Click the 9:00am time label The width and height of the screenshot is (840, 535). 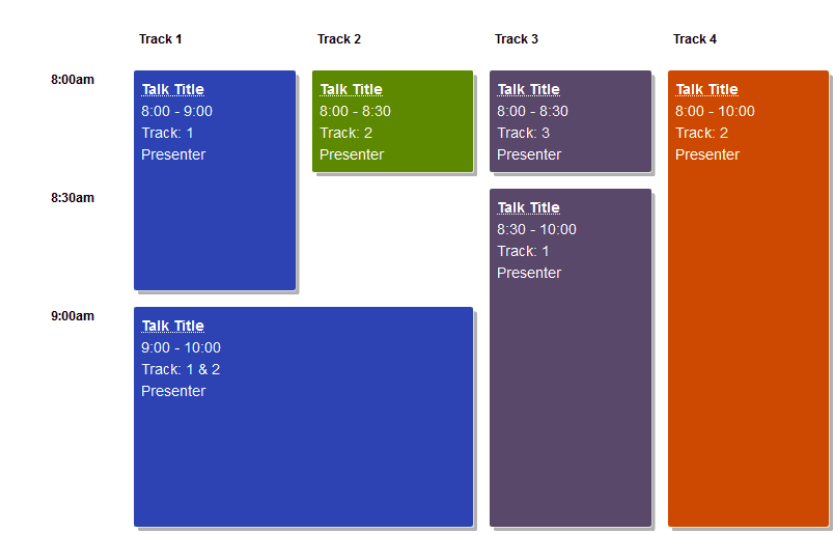73,316
